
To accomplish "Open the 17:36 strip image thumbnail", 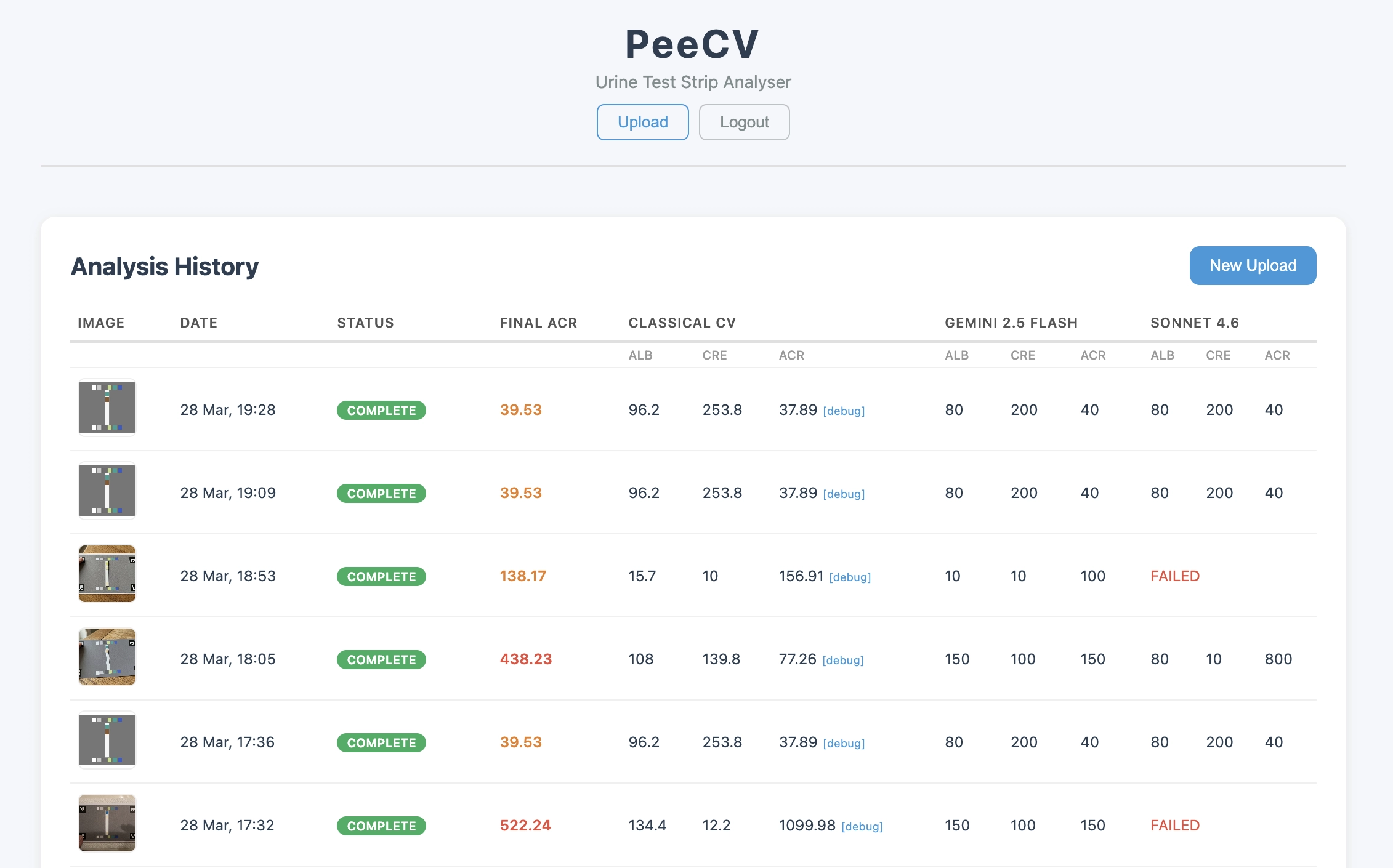I will (x=107, y=741).
